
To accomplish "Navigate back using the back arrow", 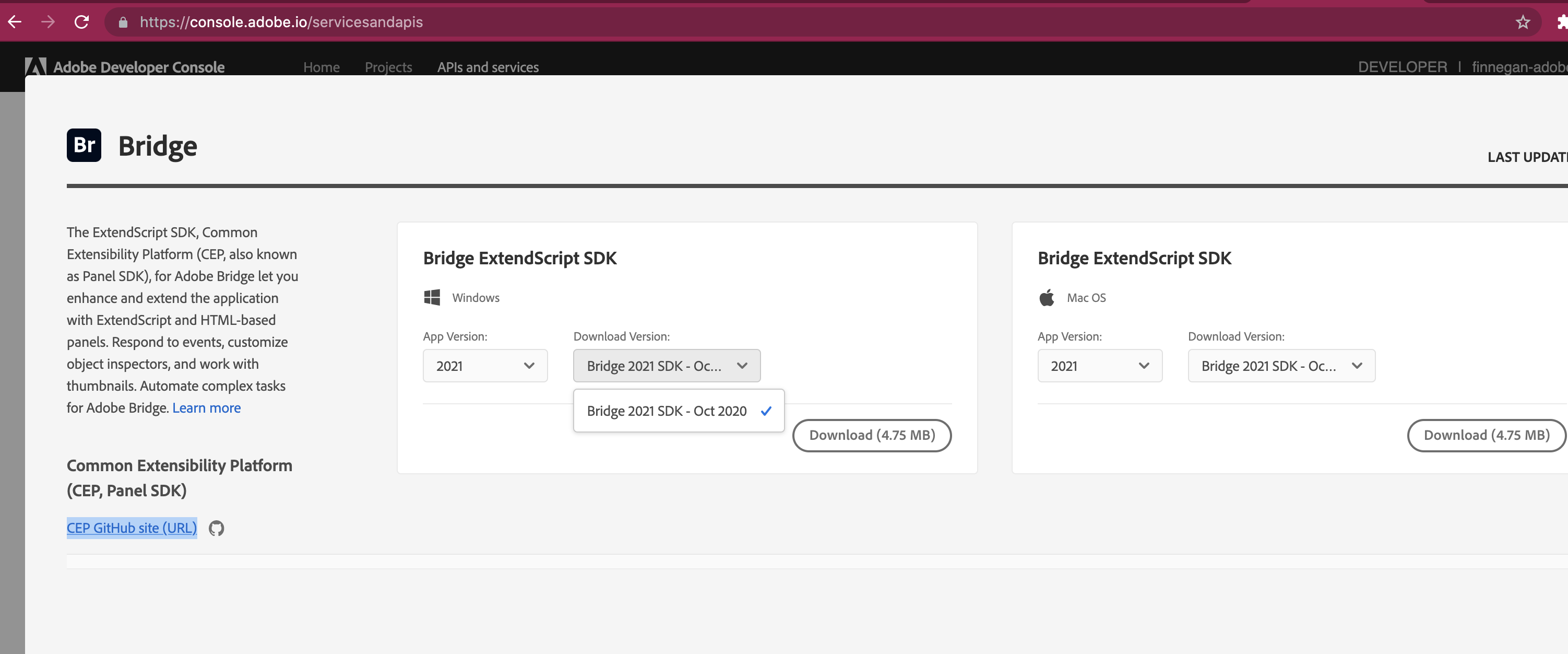I will click(x=15, y=22).
